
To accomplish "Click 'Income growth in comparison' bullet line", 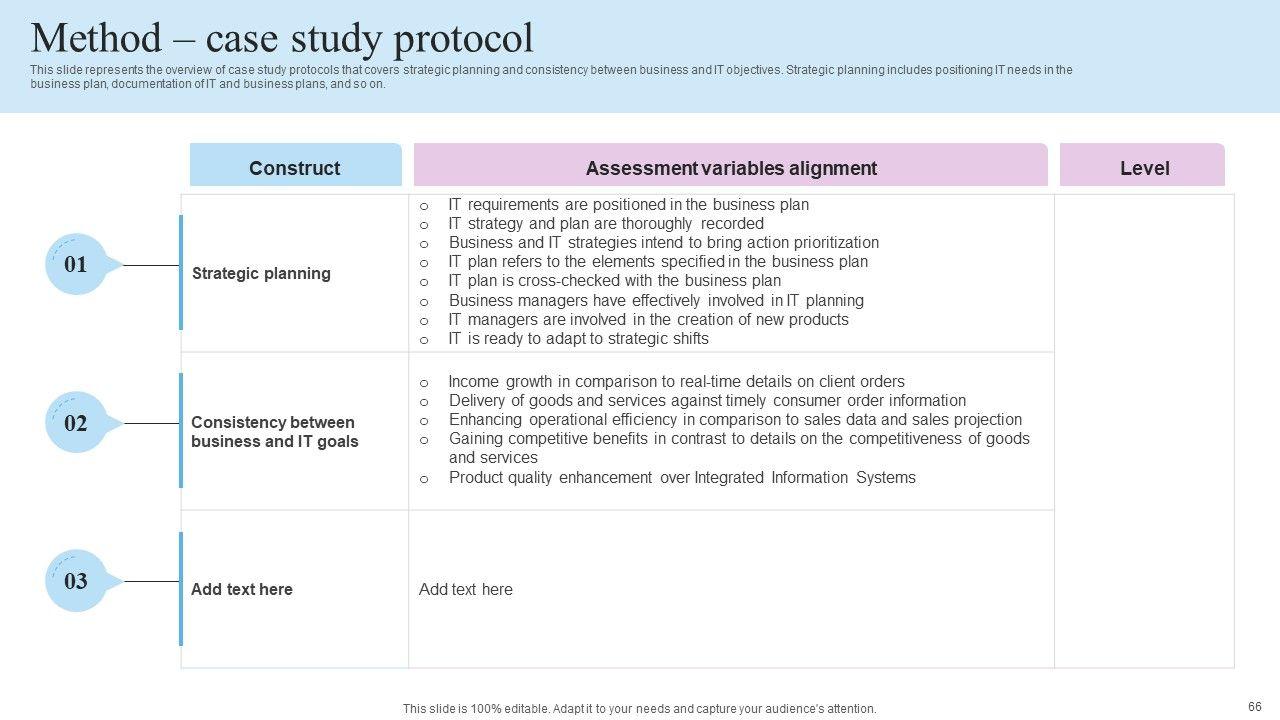I will 676,382.
